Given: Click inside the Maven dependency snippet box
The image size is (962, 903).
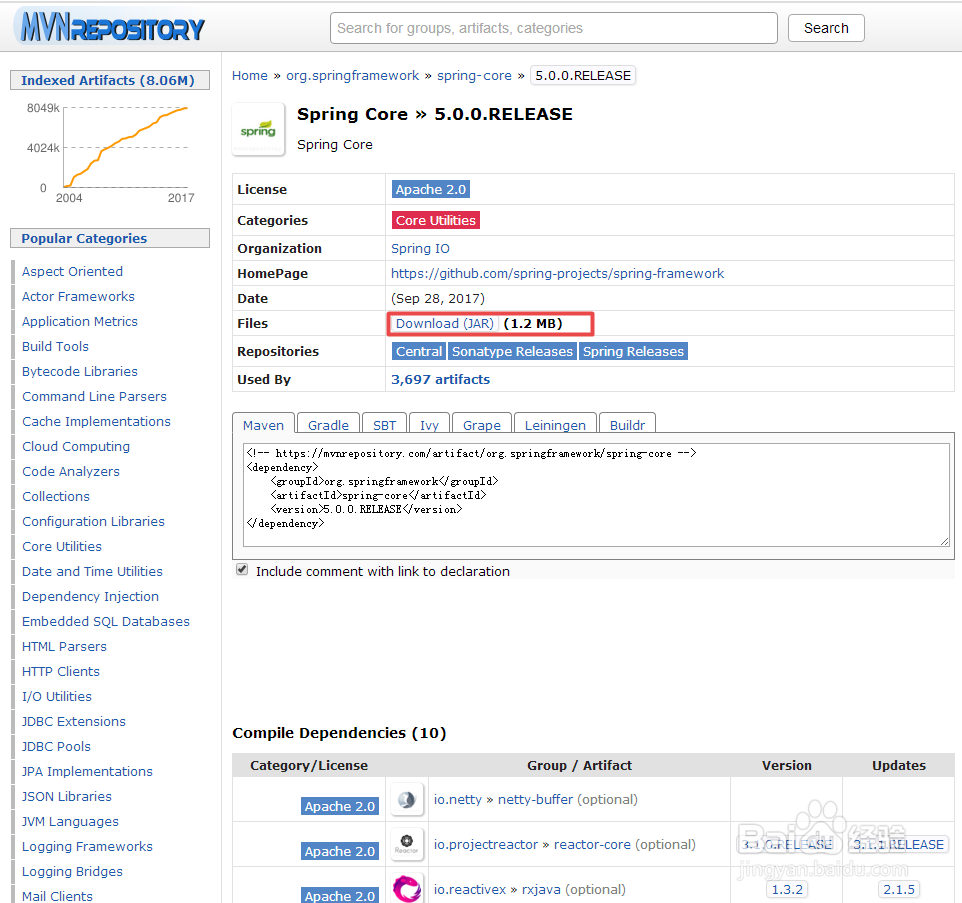Looking at the screenshot, I should pos(596,494).
